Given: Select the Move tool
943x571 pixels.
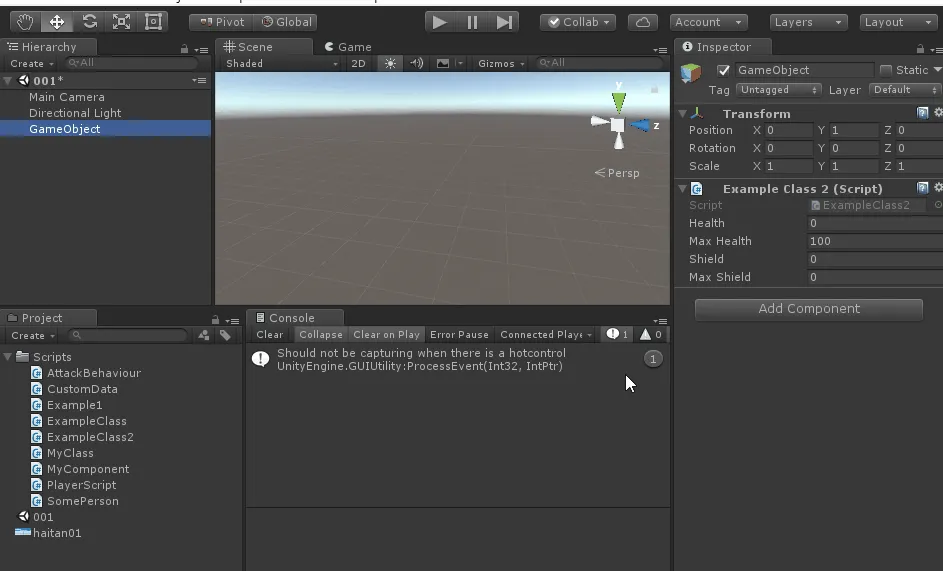Looking at the screenshot, I should coord(57,22).
